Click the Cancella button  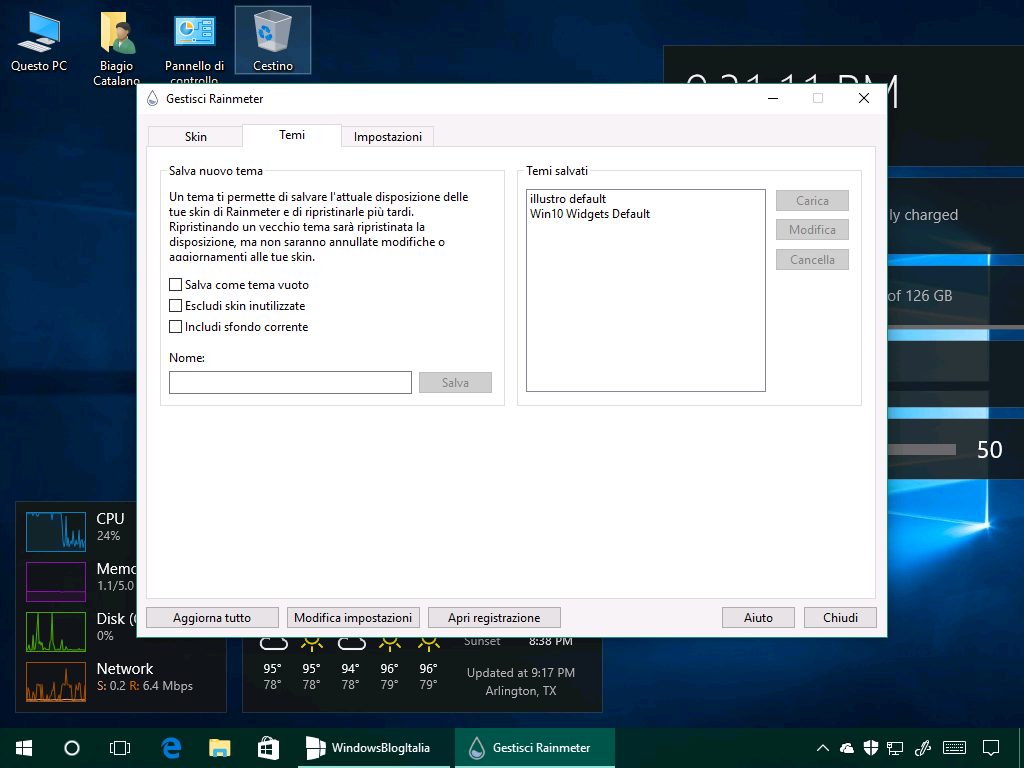pyautogui.click(x=812, y=260)
